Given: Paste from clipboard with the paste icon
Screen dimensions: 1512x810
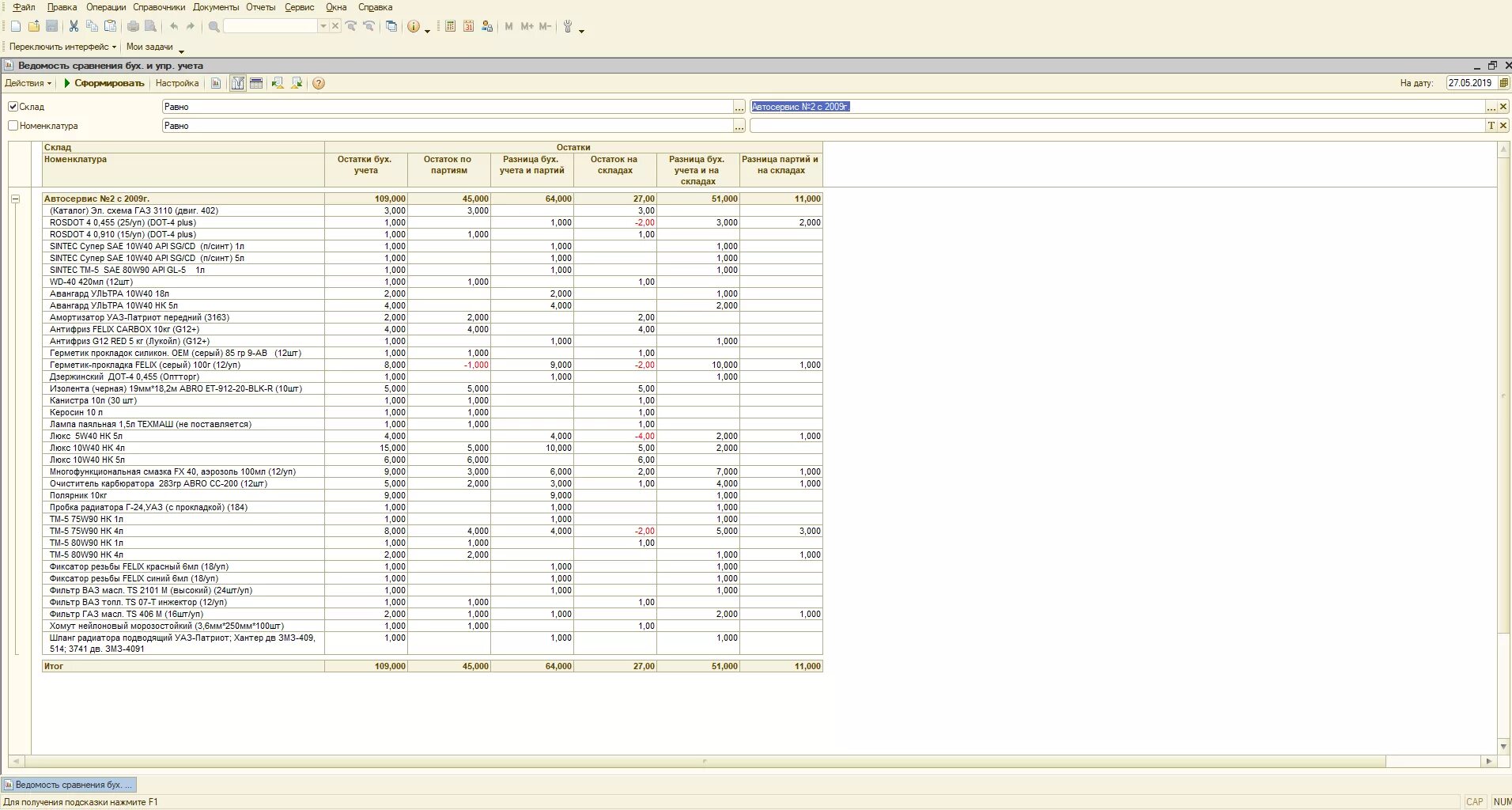Looking at the screenshot, I should pyautogui.click(x=110, y=26).
